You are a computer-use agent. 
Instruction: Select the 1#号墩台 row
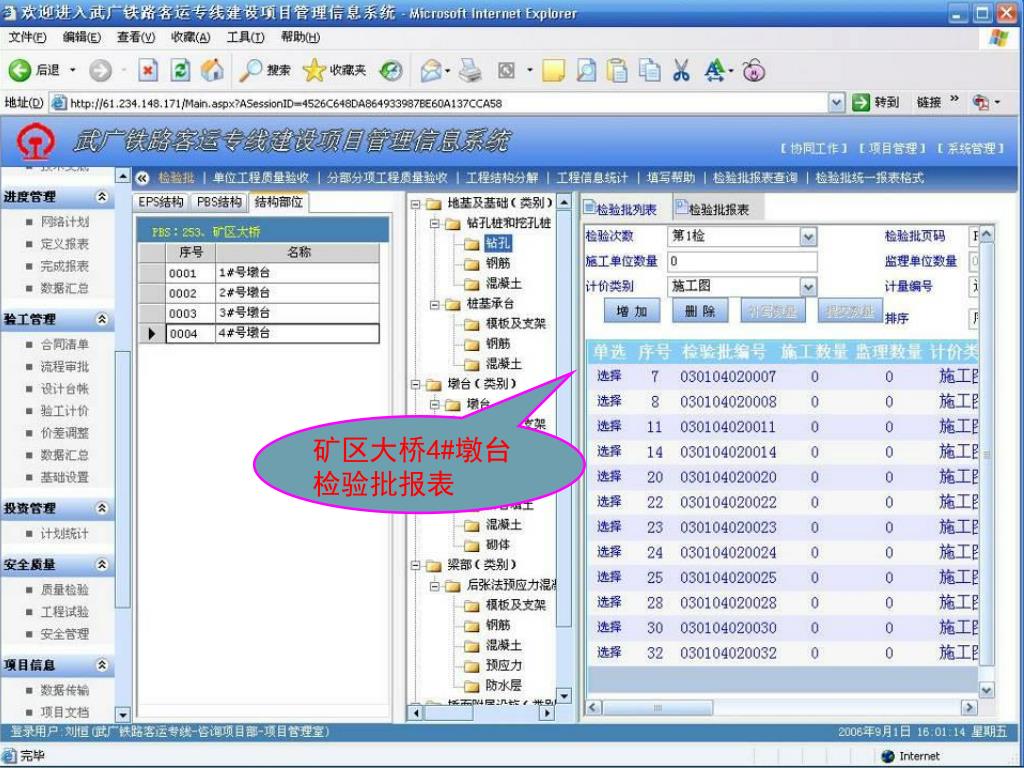(259, 273)
